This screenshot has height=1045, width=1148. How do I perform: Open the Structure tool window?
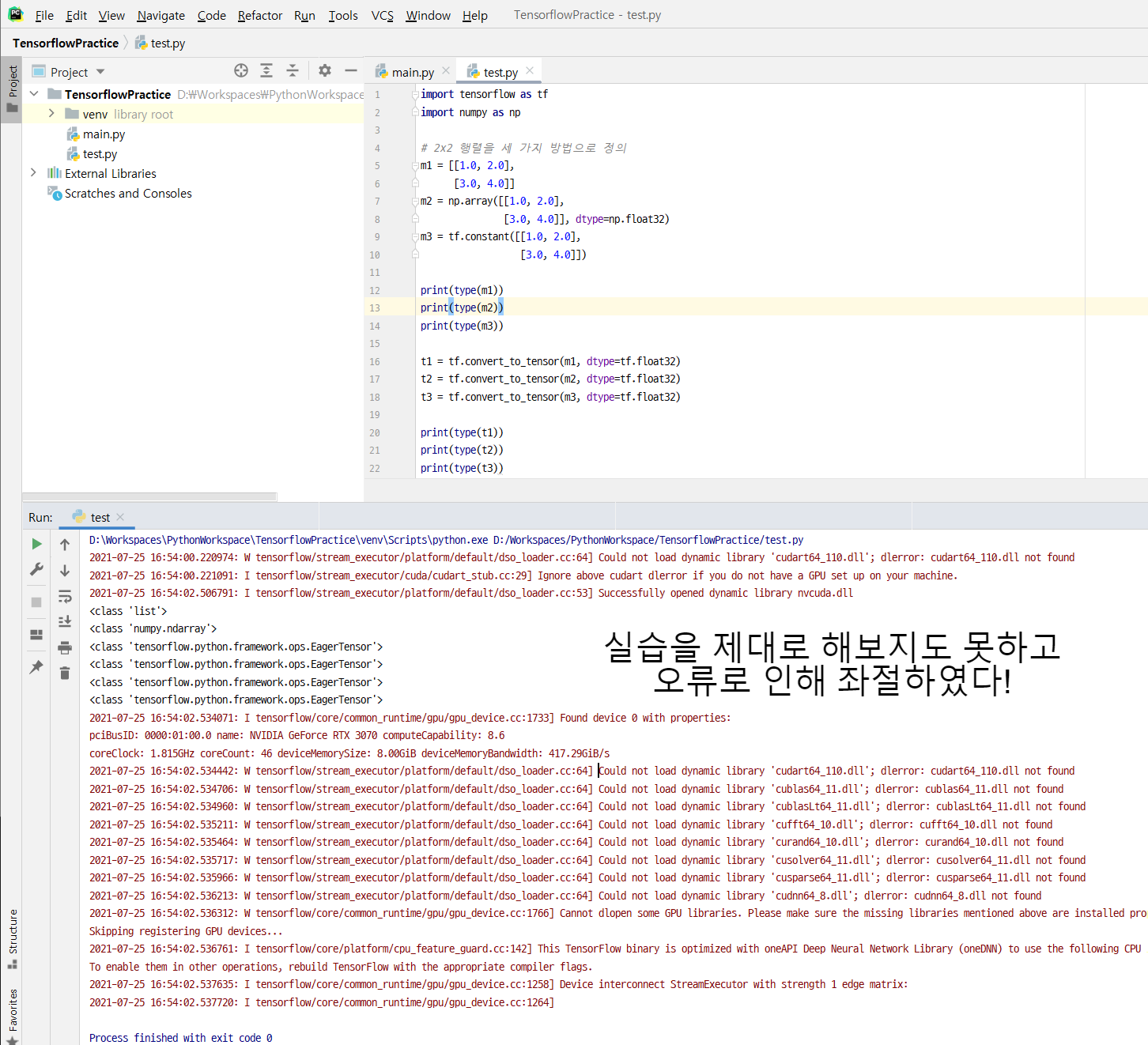point(12,938)
